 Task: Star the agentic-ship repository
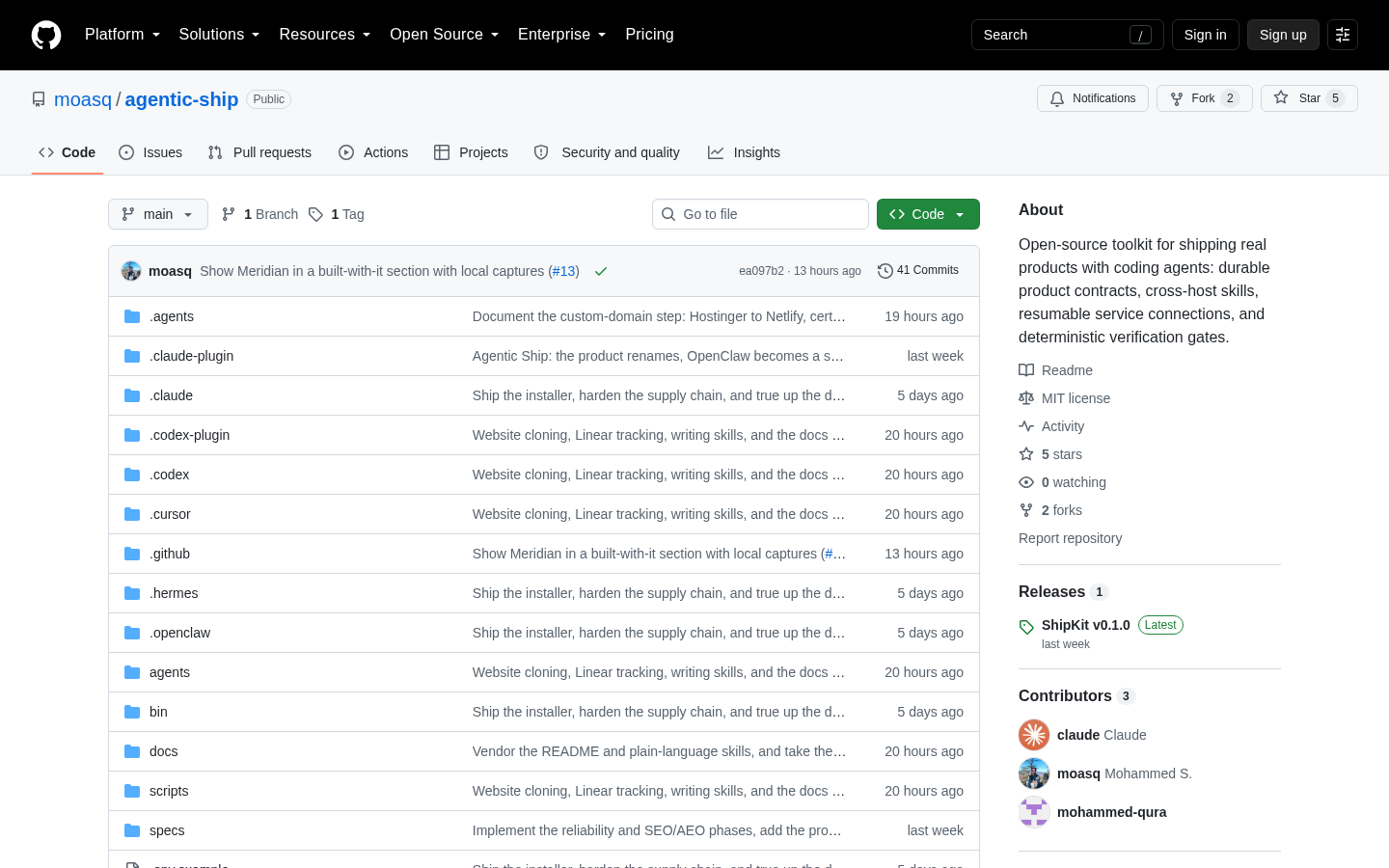(1309, 98)
